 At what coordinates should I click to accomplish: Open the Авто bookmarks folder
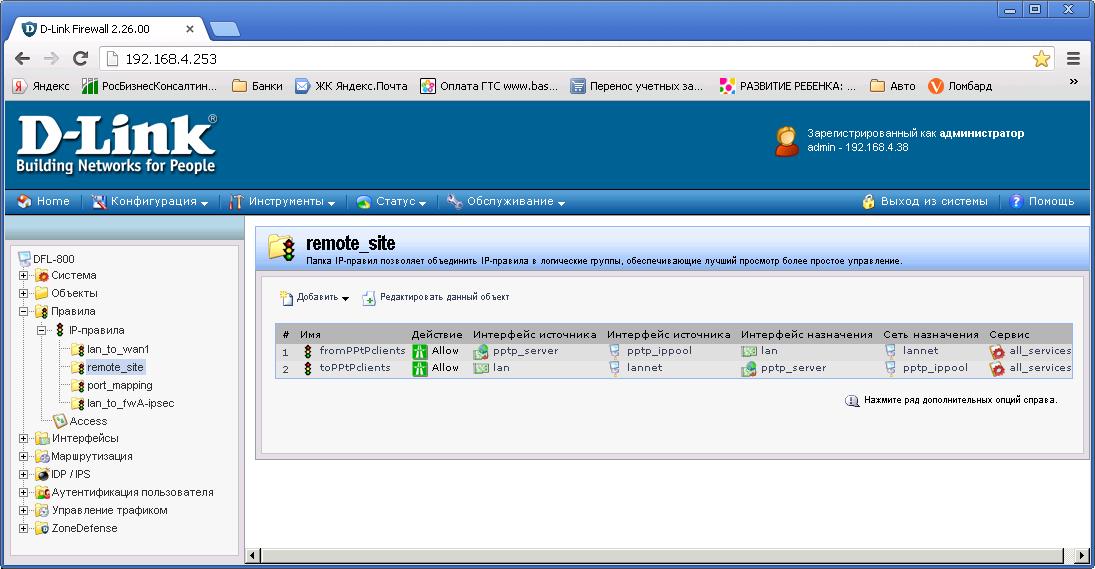[x=892, y=86]
